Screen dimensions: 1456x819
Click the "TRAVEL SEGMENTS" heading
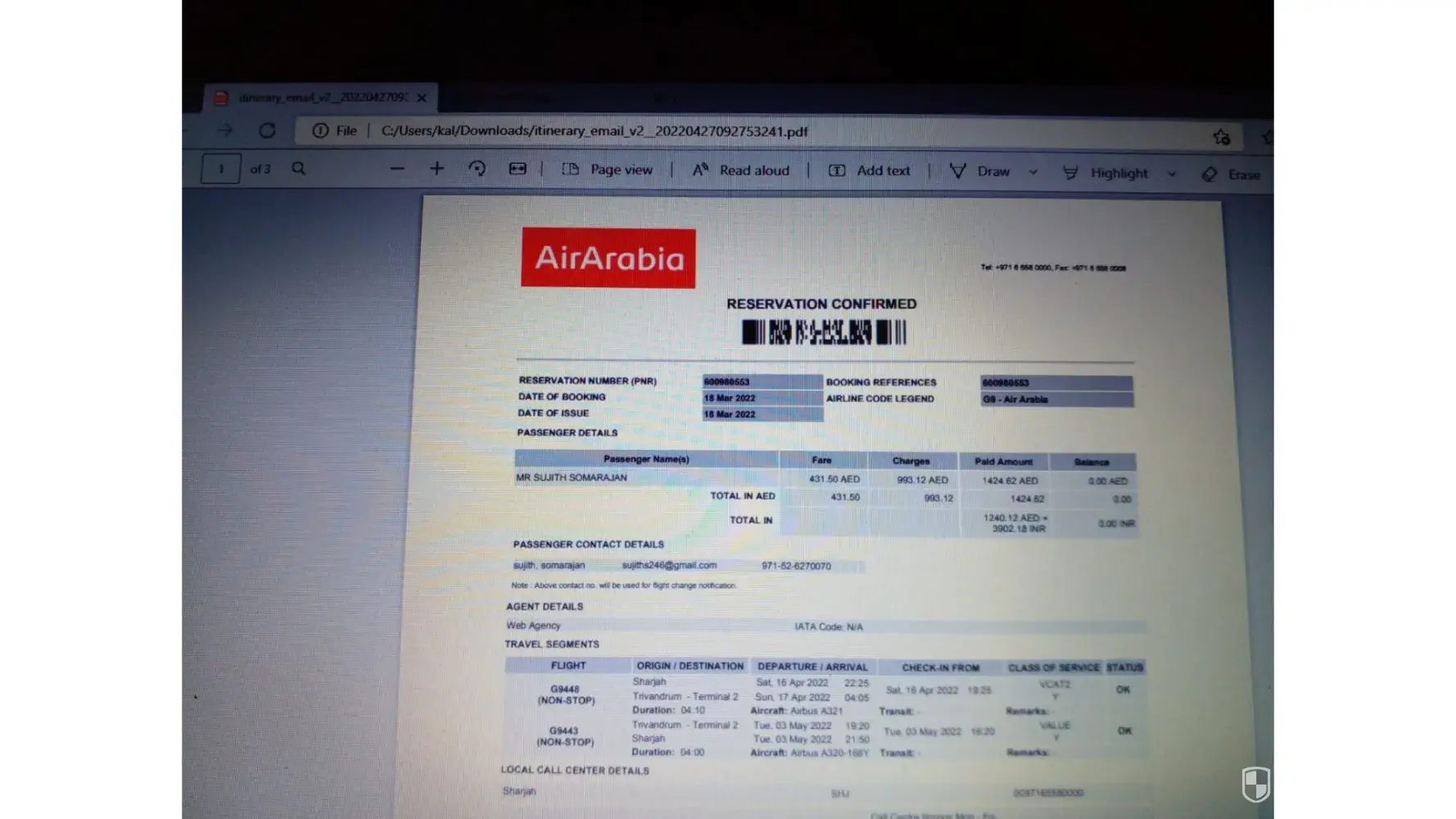tap(552, 645)
